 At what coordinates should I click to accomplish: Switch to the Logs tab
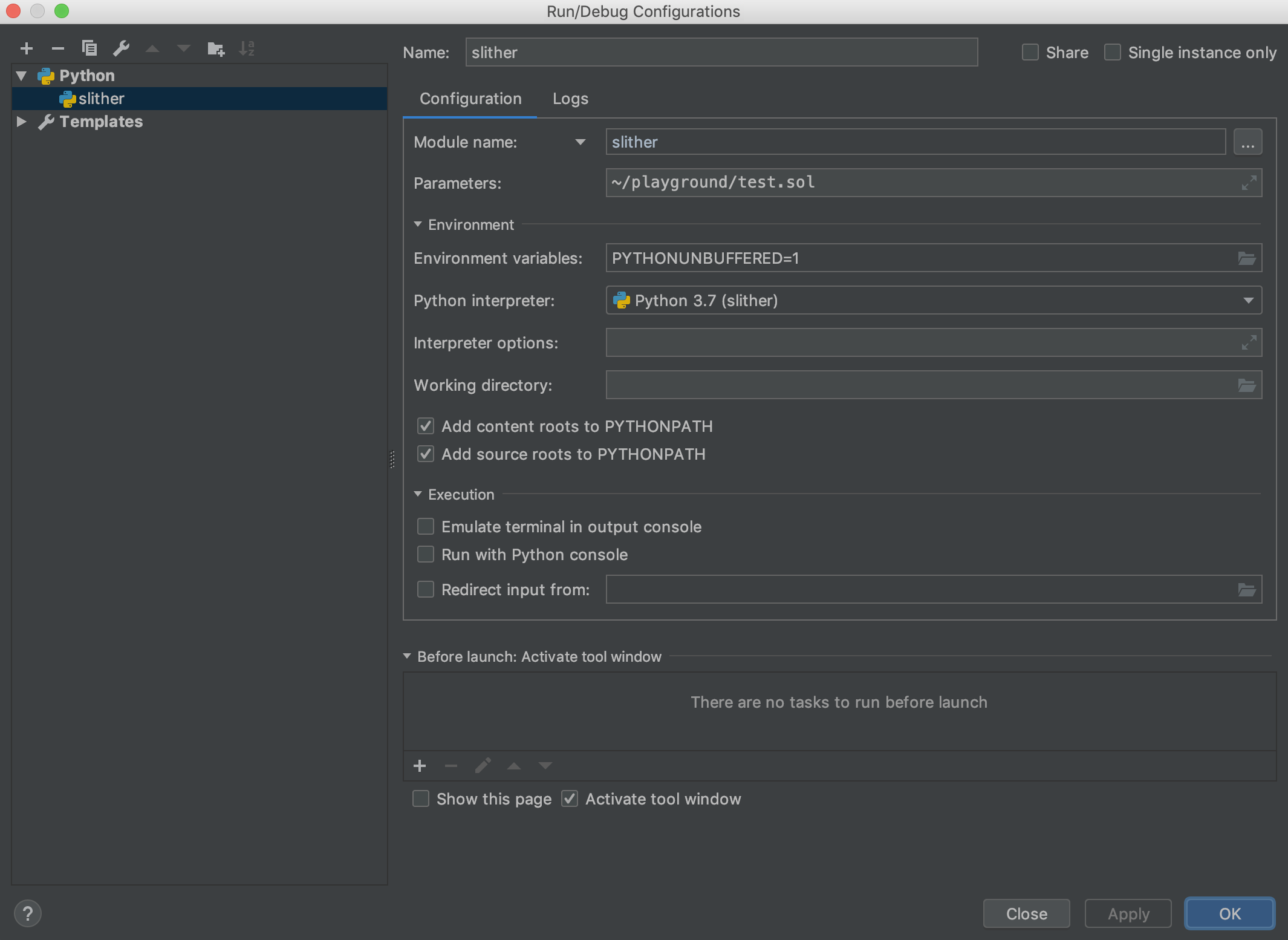click(569, 98)
